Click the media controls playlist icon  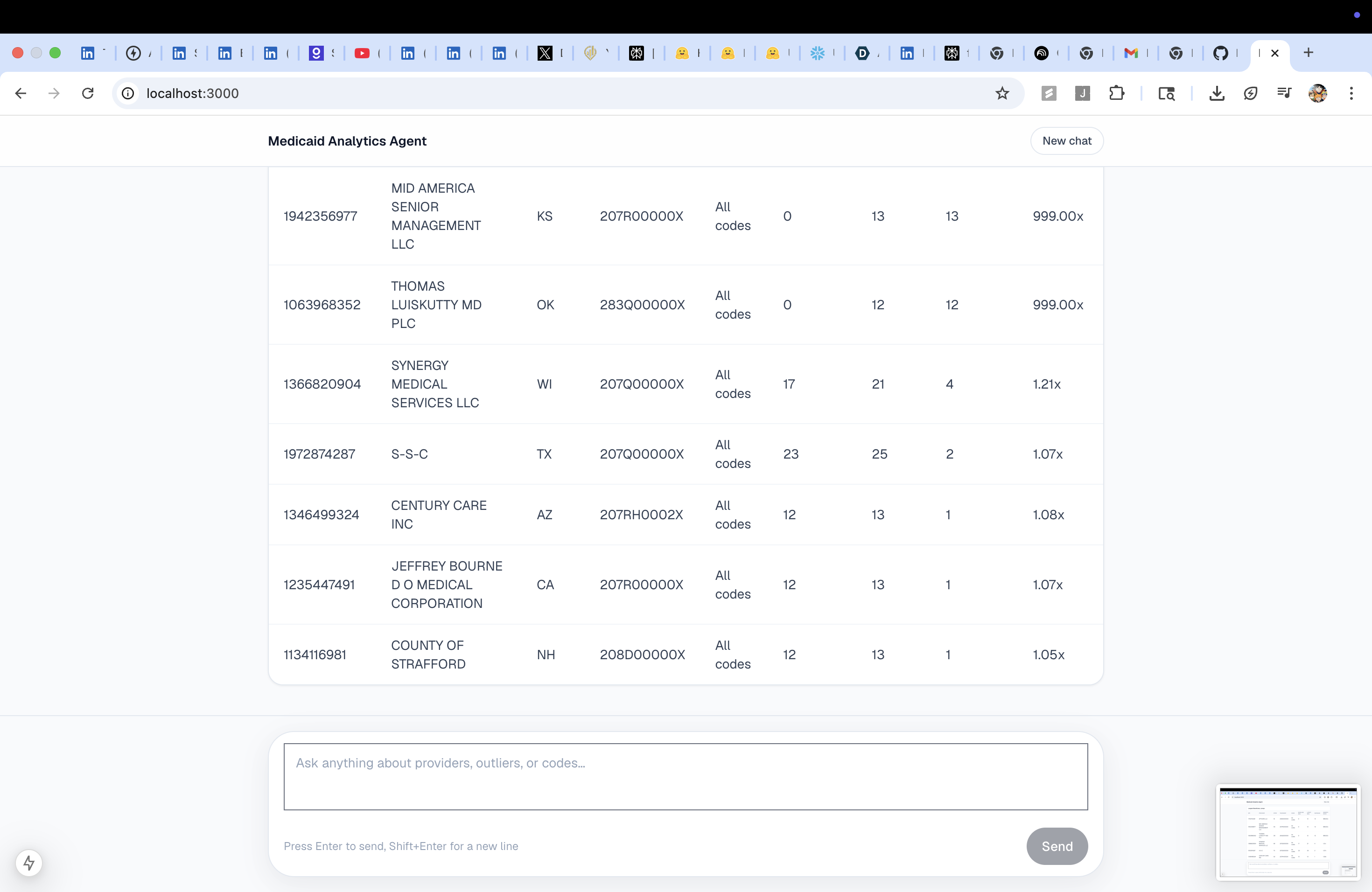tap(1284, 93)
